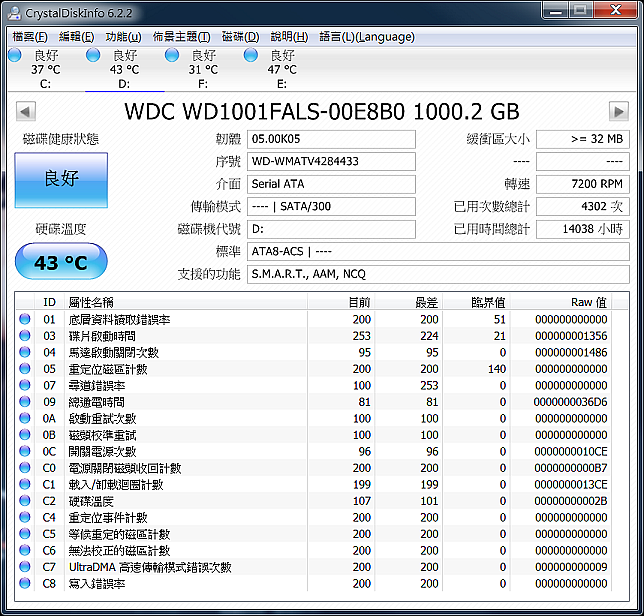Click the 臨界值 column header
Image resolution: width=644 pixels, height=616 pixels.
point(476,302)
